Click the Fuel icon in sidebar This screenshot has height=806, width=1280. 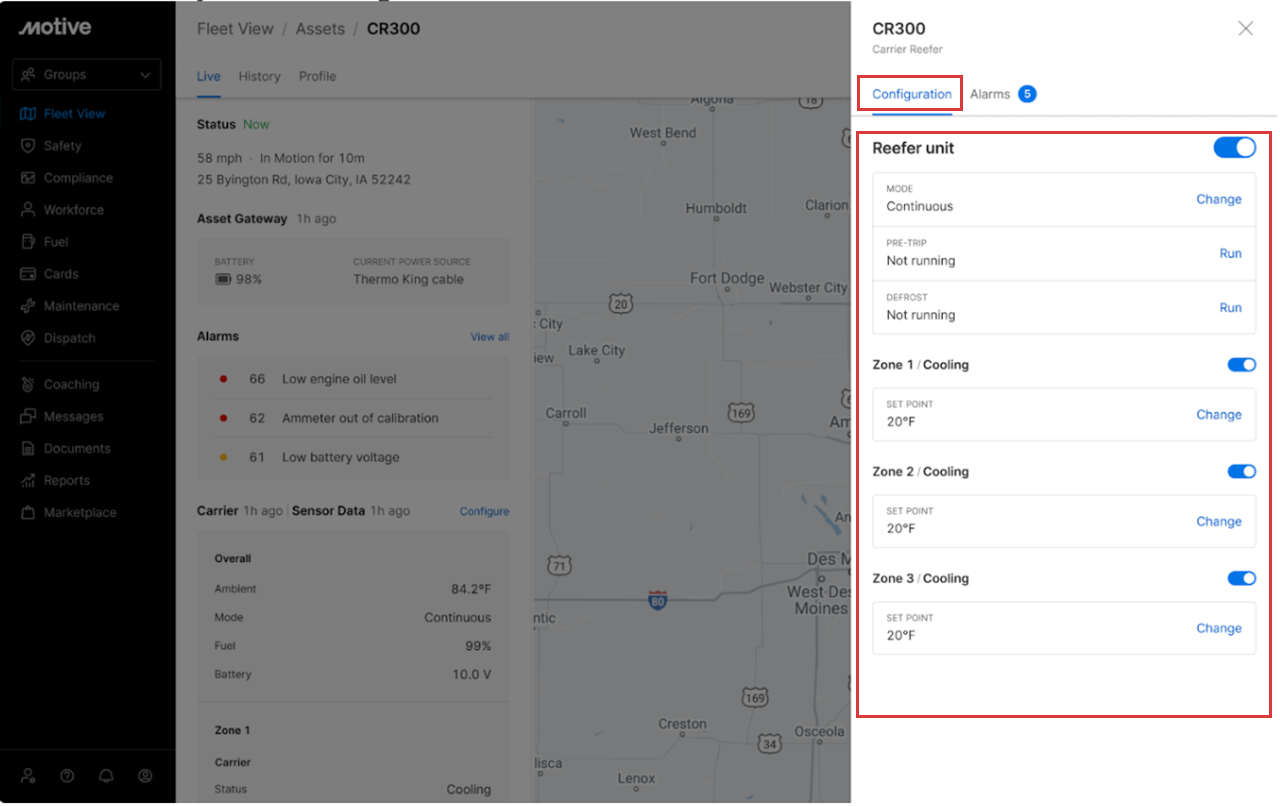click(x=28, y=242)
